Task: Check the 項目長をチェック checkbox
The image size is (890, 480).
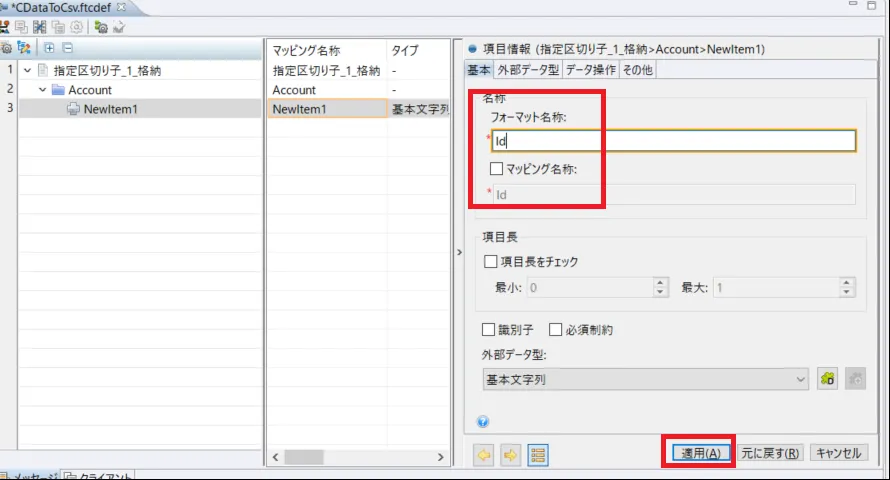Action: pos(490,262)
